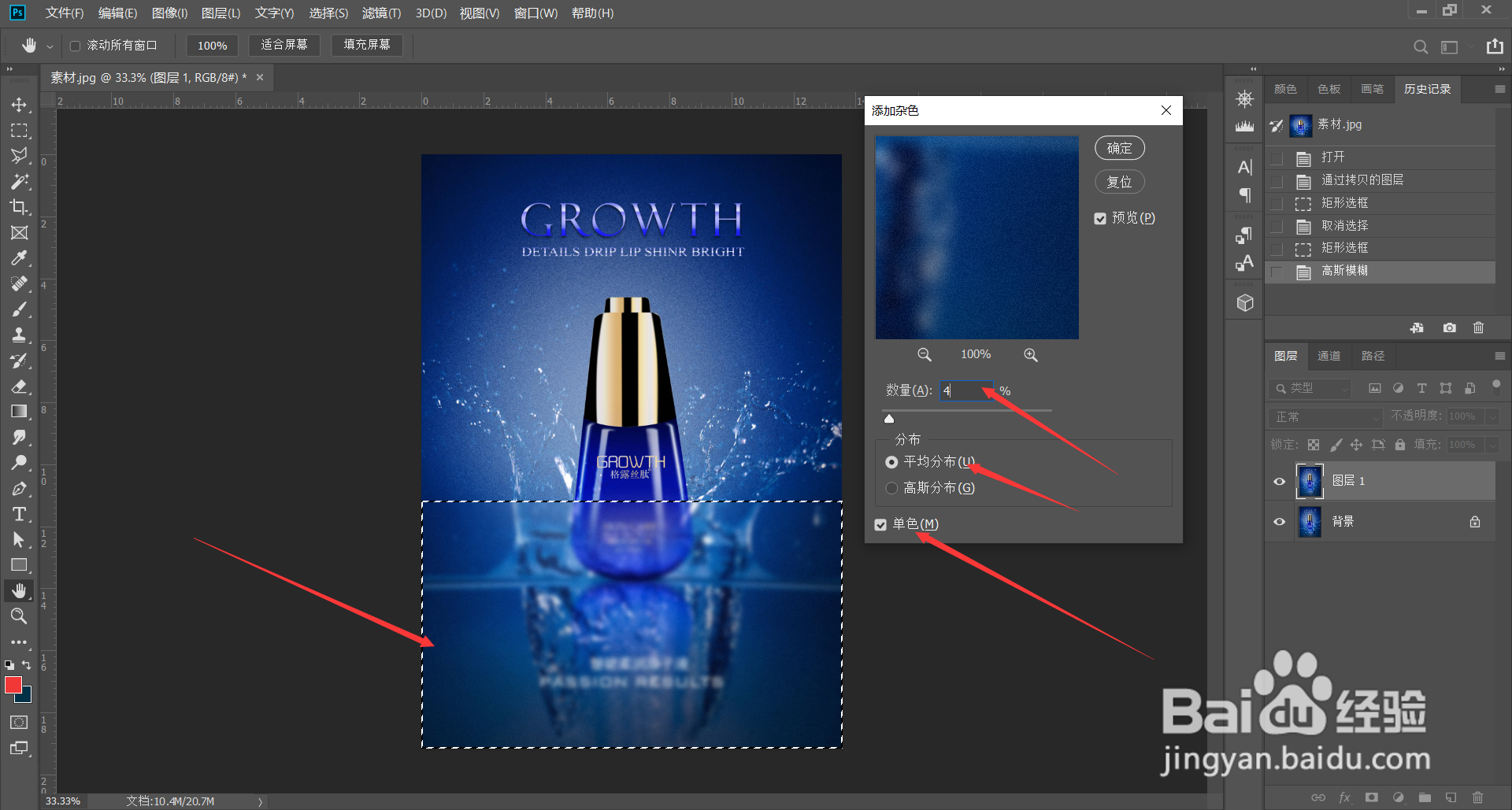
Task: Open the 3D panel cube icon
Action: pos(1245,303)
